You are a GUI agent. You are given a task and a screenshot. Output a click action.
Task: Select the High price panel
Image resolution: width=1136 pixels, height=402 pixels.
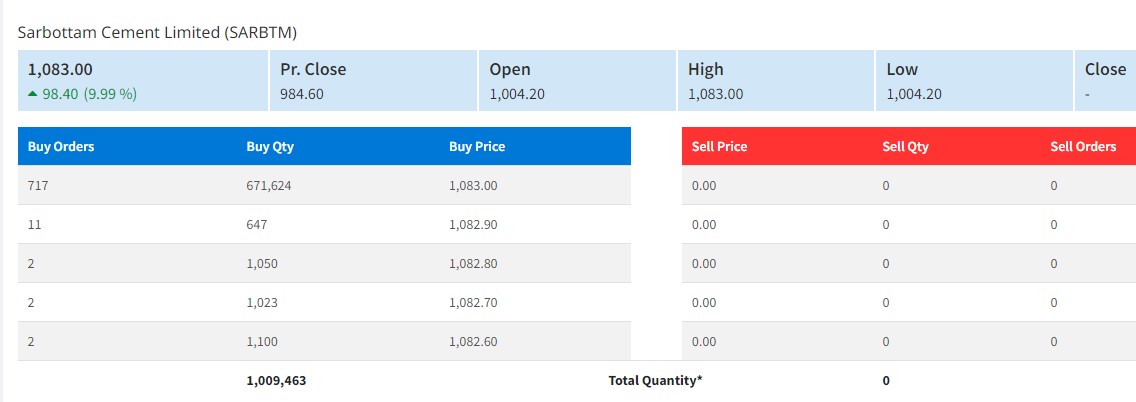(x=775, y=81)
